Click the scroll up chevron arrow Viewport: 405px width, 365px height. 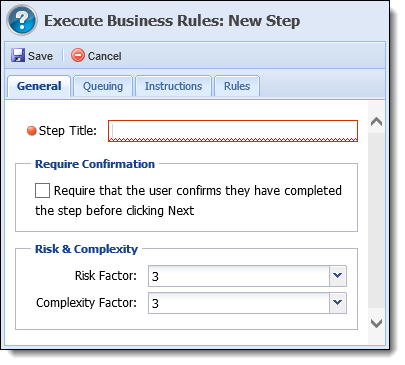coord(376,122)
